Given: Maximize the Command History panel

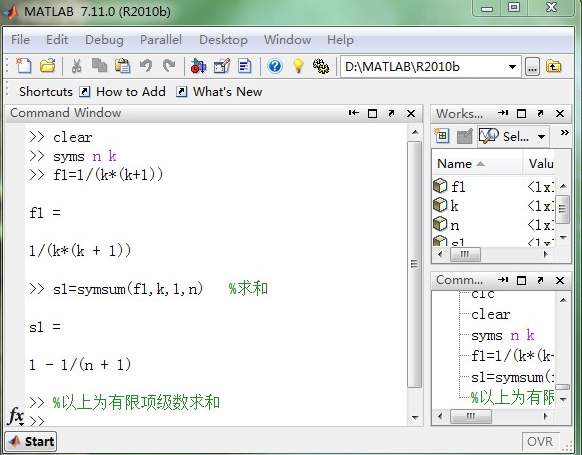Looking at the screenshot, I should 521,280.
